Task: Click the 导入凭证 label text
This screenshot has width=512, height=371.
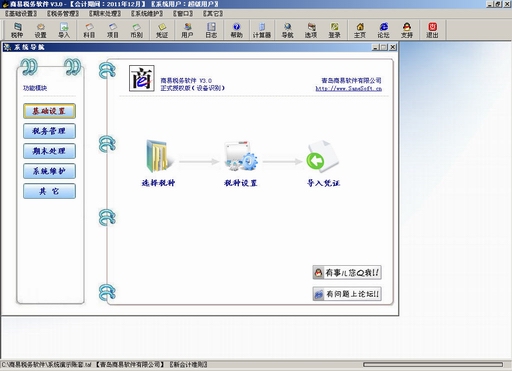Action: point(323,183)
